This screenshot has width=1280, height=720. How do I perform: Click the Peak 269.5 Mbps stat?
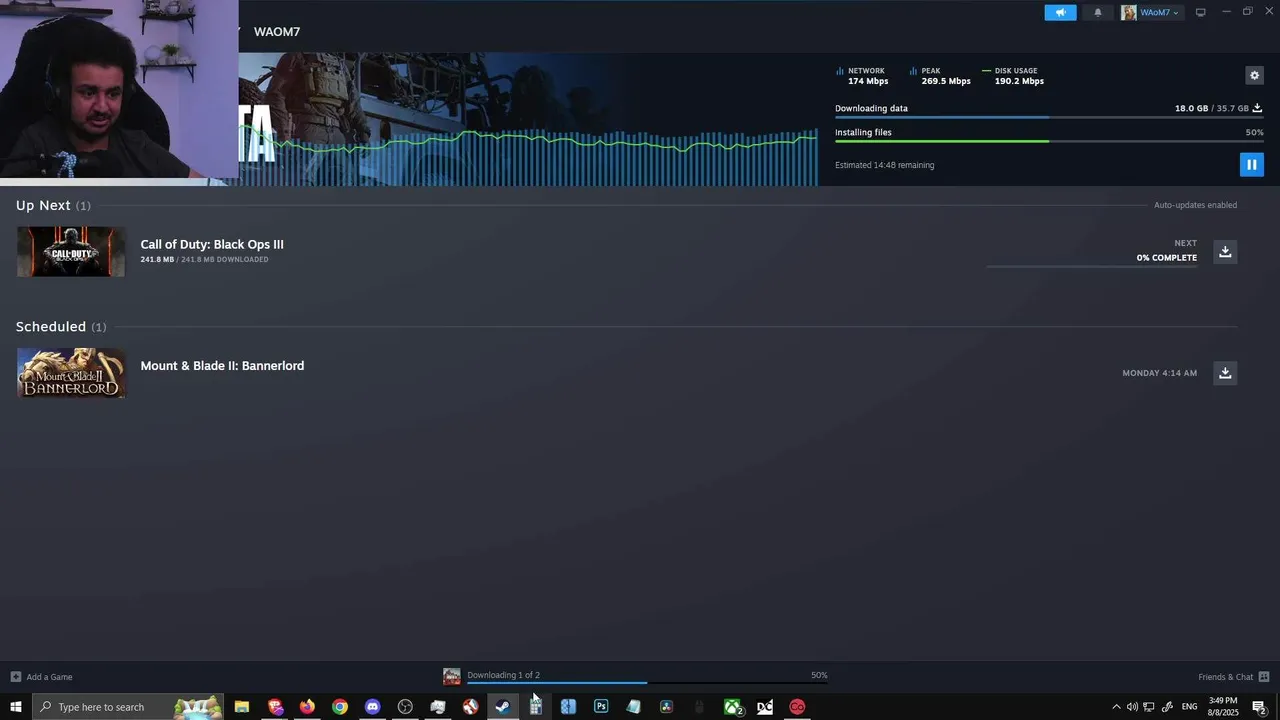pos(940,76)
